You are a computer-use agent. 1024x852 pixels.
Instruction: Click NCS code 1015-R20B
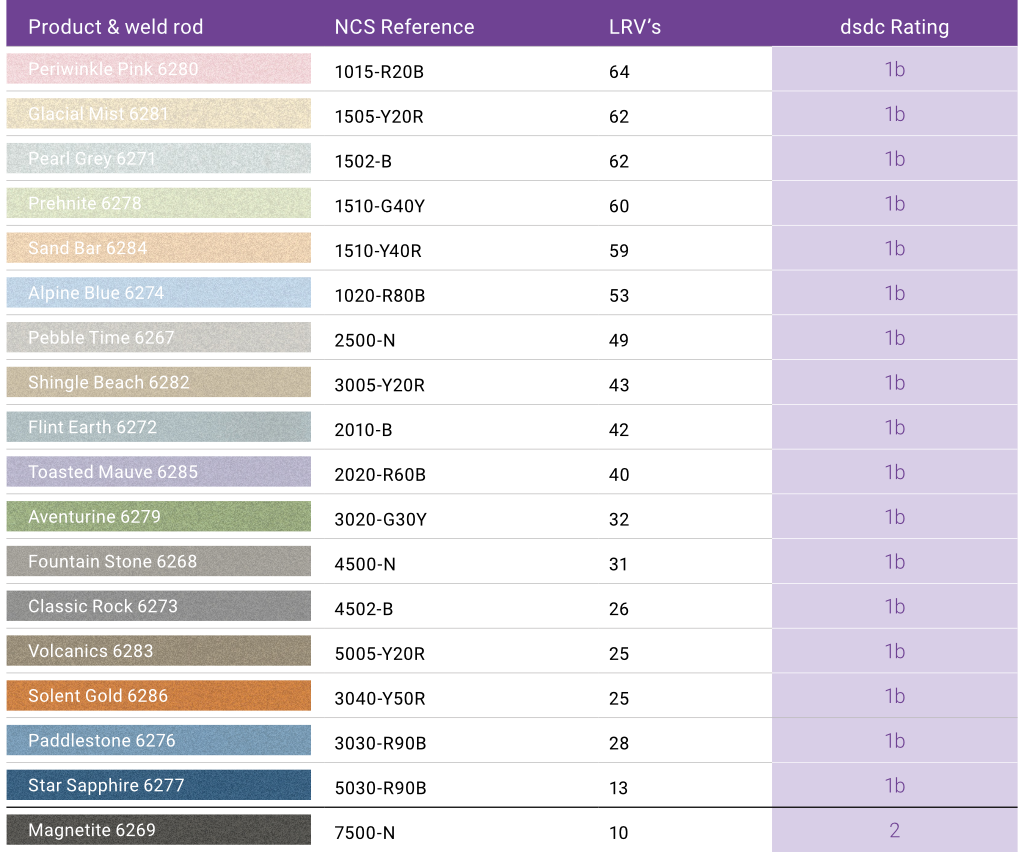379,72
